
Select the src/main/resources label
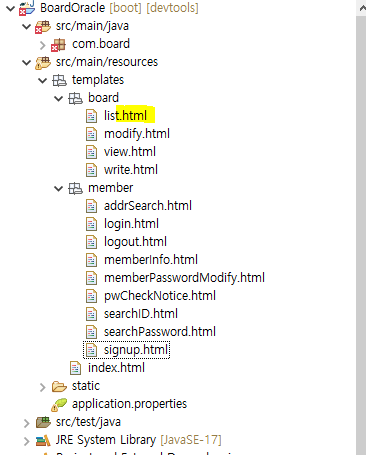pyautogui.click(x=107, y=62)
